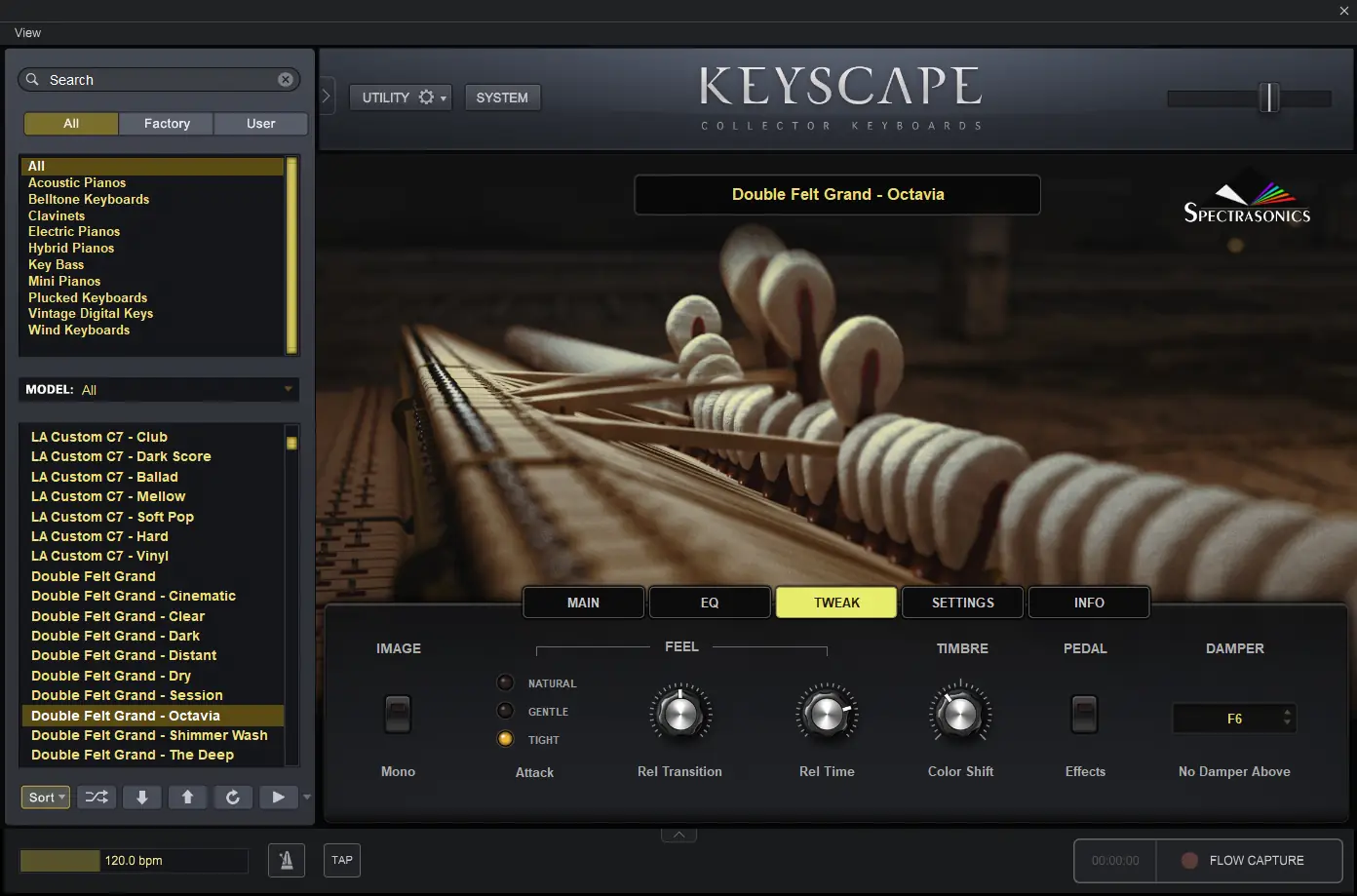Open the Info tab
The height and width of the screenshot is (896, 1357).
click(x=1089, y=603)
